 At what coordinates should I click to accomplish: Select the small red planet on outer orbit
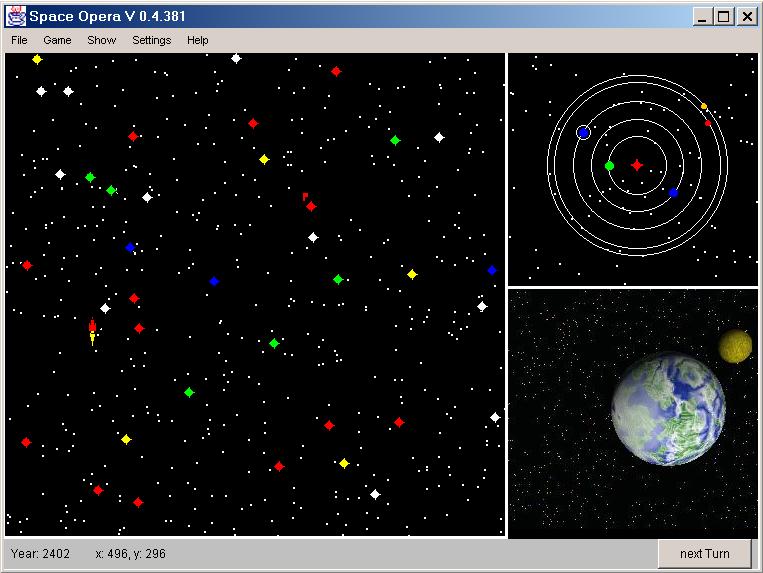point(708,123)
